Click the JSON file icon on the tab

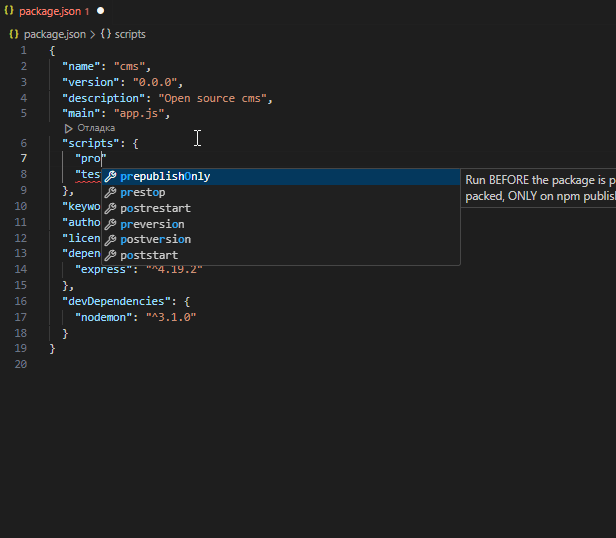tap(9, 11)
